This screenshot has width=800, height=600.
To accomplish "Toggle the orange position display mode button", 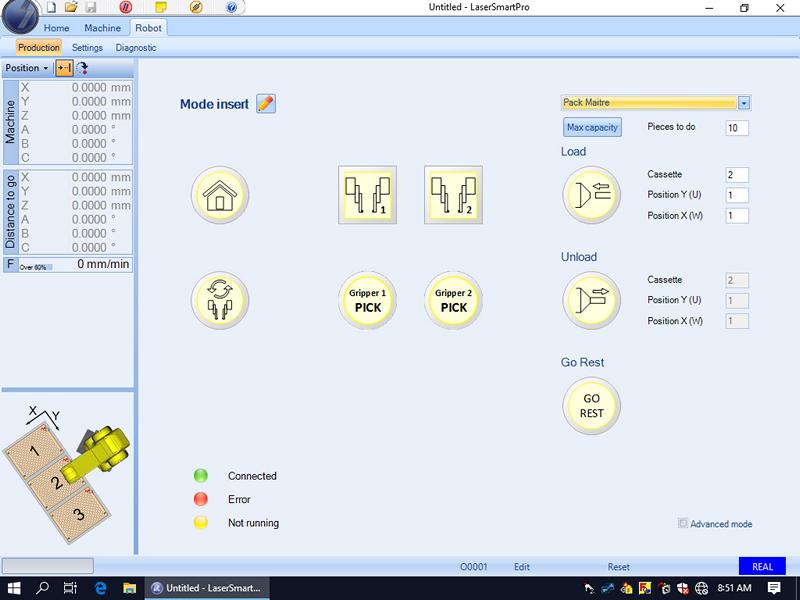I will click(x=64, y=68).
